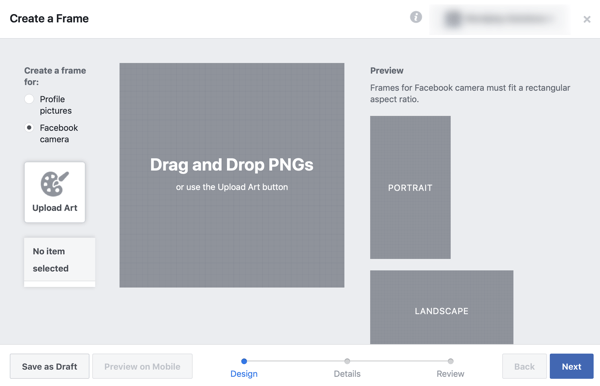This screenshot has height=386, width=600.
Task: Go to the Details step
Action: click(347, 374)
